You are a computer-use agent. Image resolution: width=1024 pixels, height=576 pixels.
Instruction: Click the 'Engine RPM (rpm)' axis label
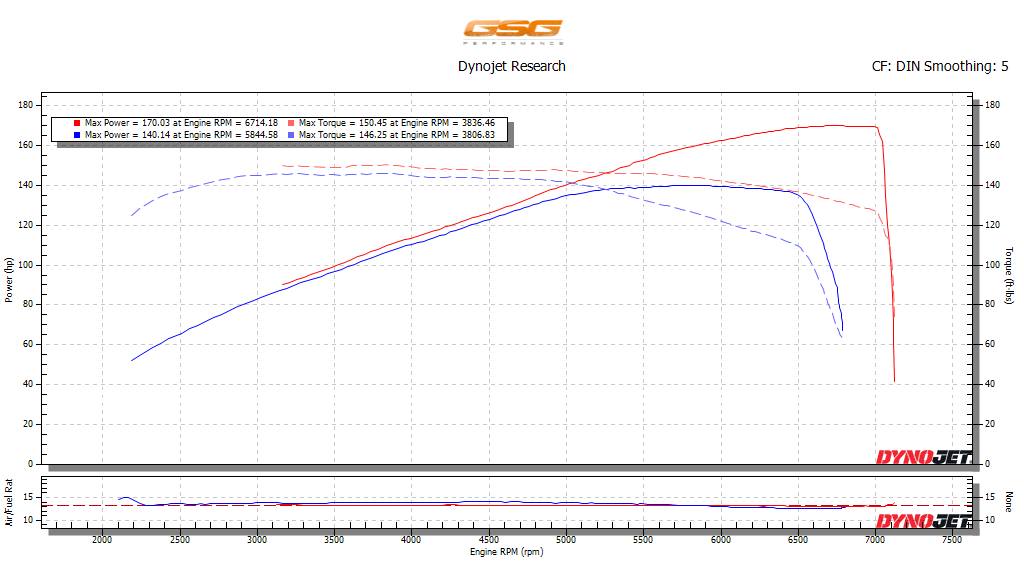click(507, 552)
